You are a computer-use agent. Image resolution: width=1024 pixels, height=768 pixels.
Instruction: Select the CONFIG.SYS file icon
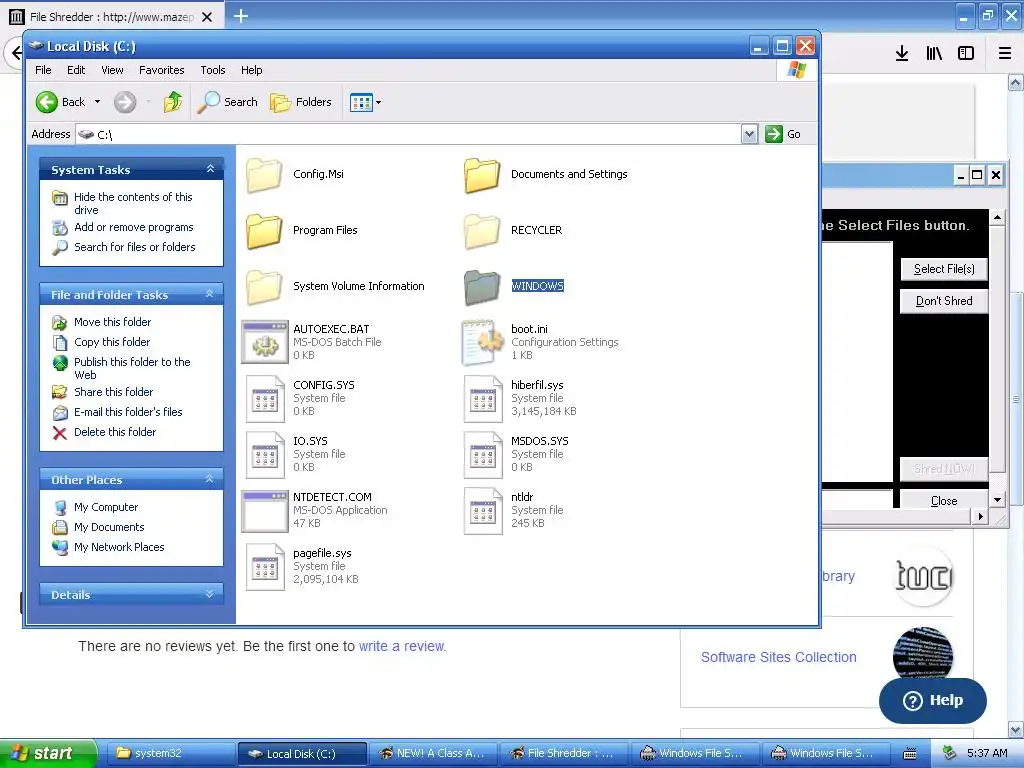pyautogui.click(x=264, y=398)
